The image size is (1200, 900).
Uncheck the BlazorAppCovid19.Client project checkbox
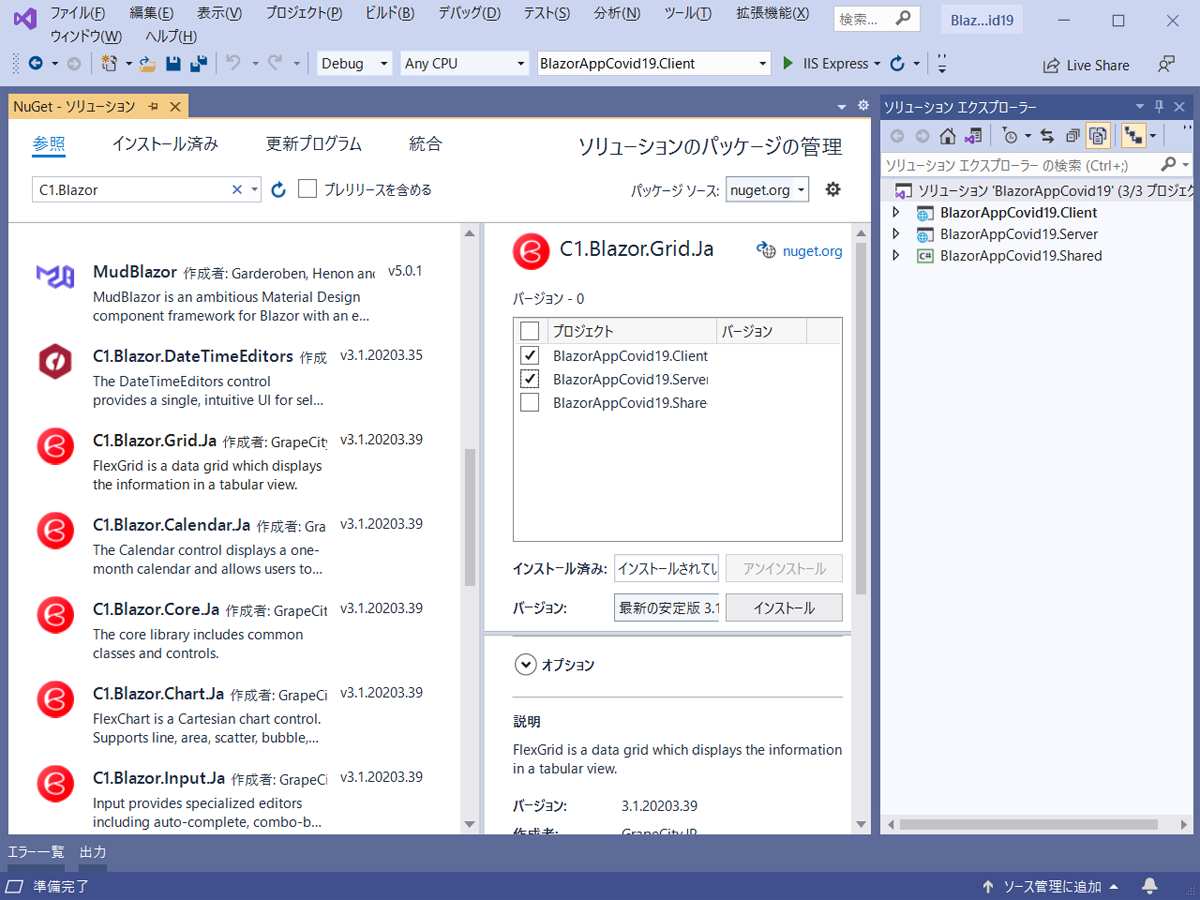pyautogui.click(x=530, y=355)
